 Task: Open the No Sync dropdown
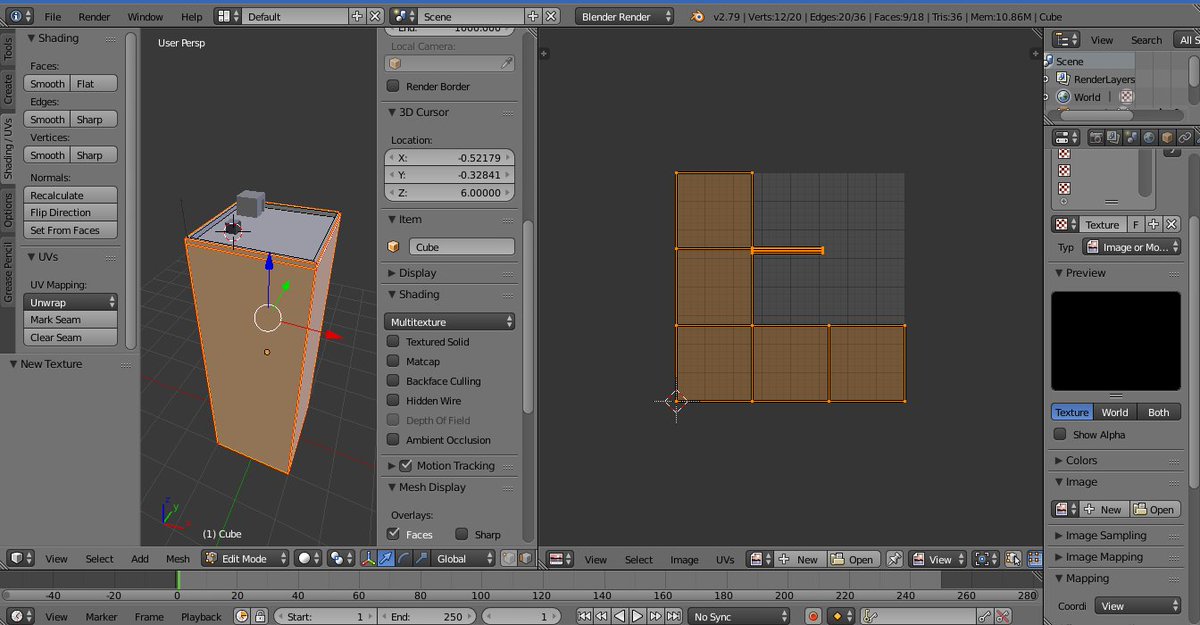click(x=741, y=616)
